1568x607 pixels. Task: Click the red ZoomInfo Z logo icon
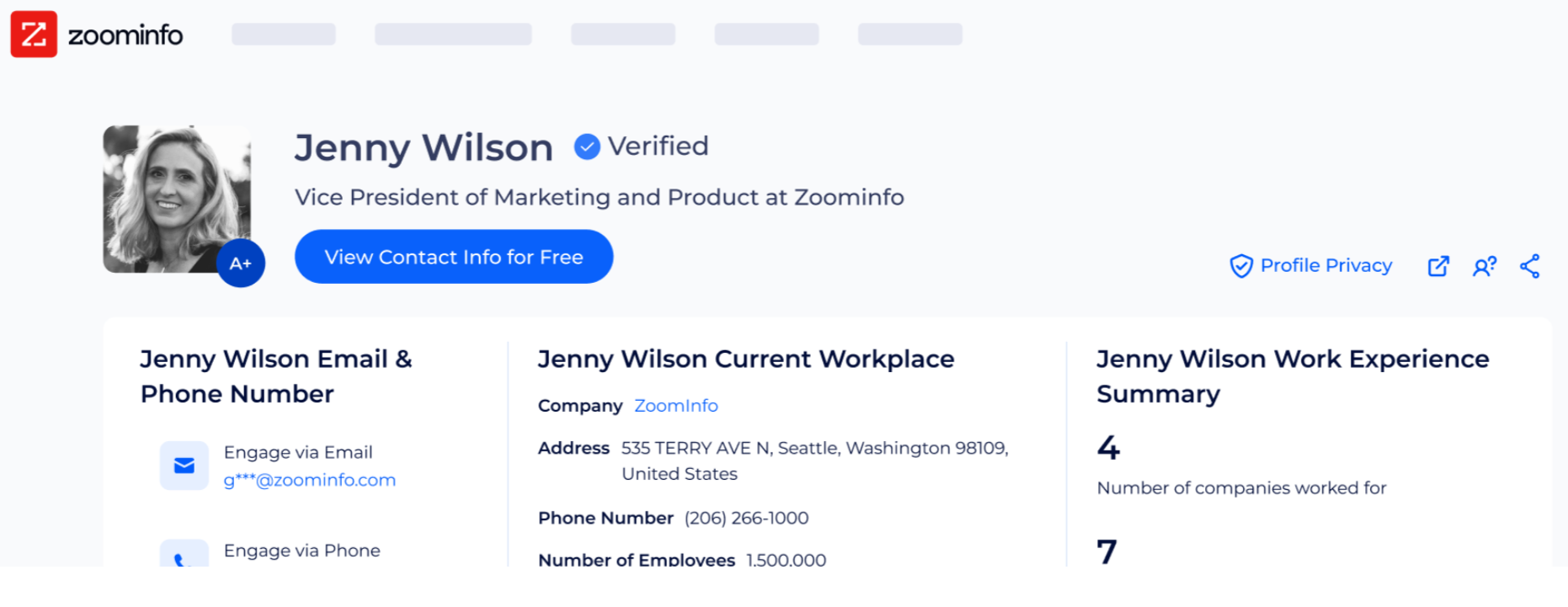[x=34, y=35]
